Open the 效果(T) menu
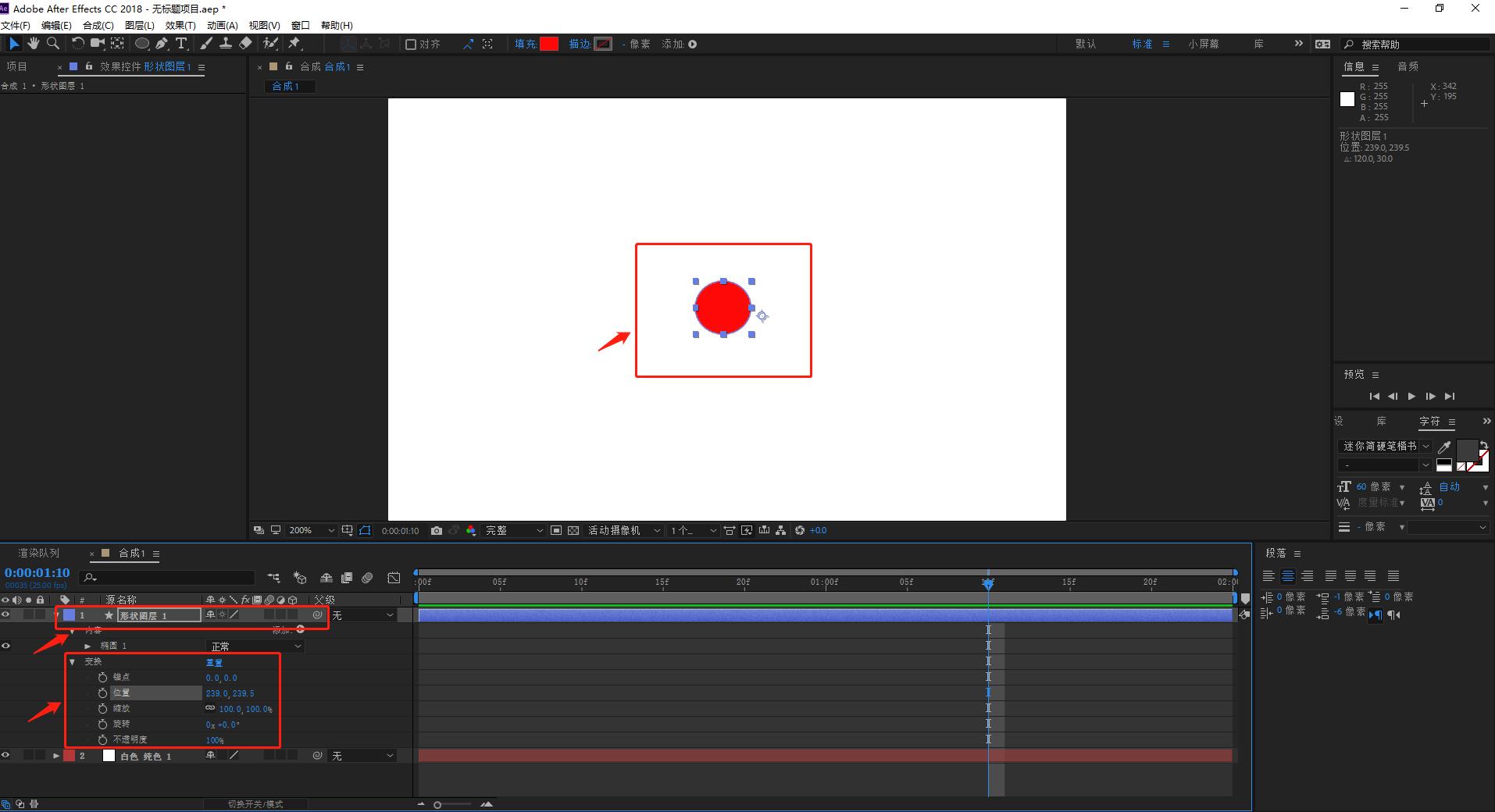This screenshot has height=812, width=1495. 180,25
